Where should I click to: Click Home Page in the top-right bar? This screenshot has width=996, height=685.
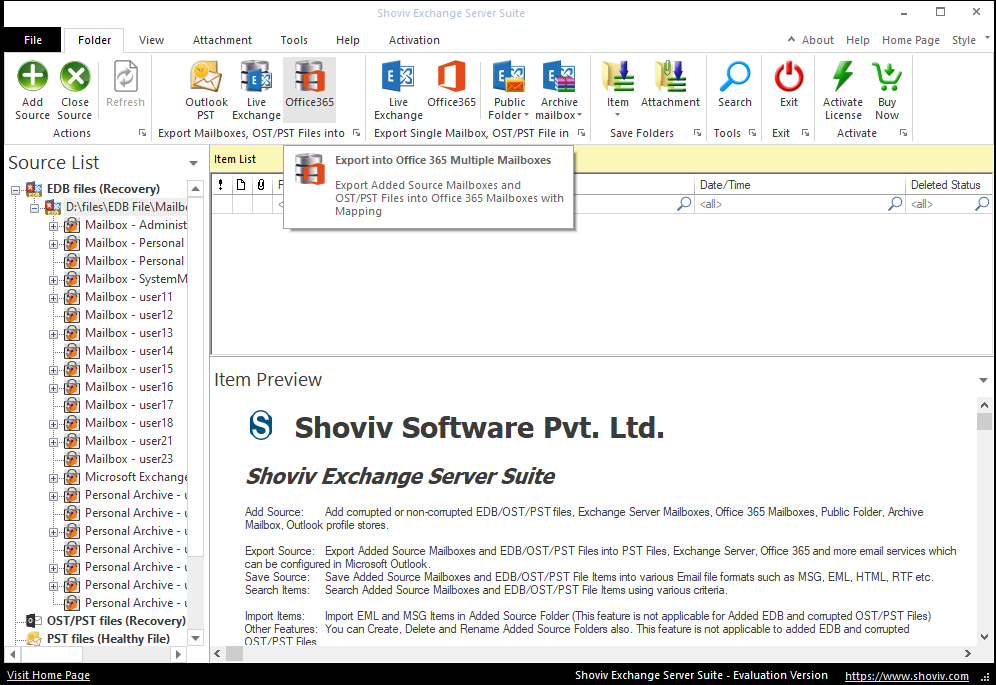[910, 40]
